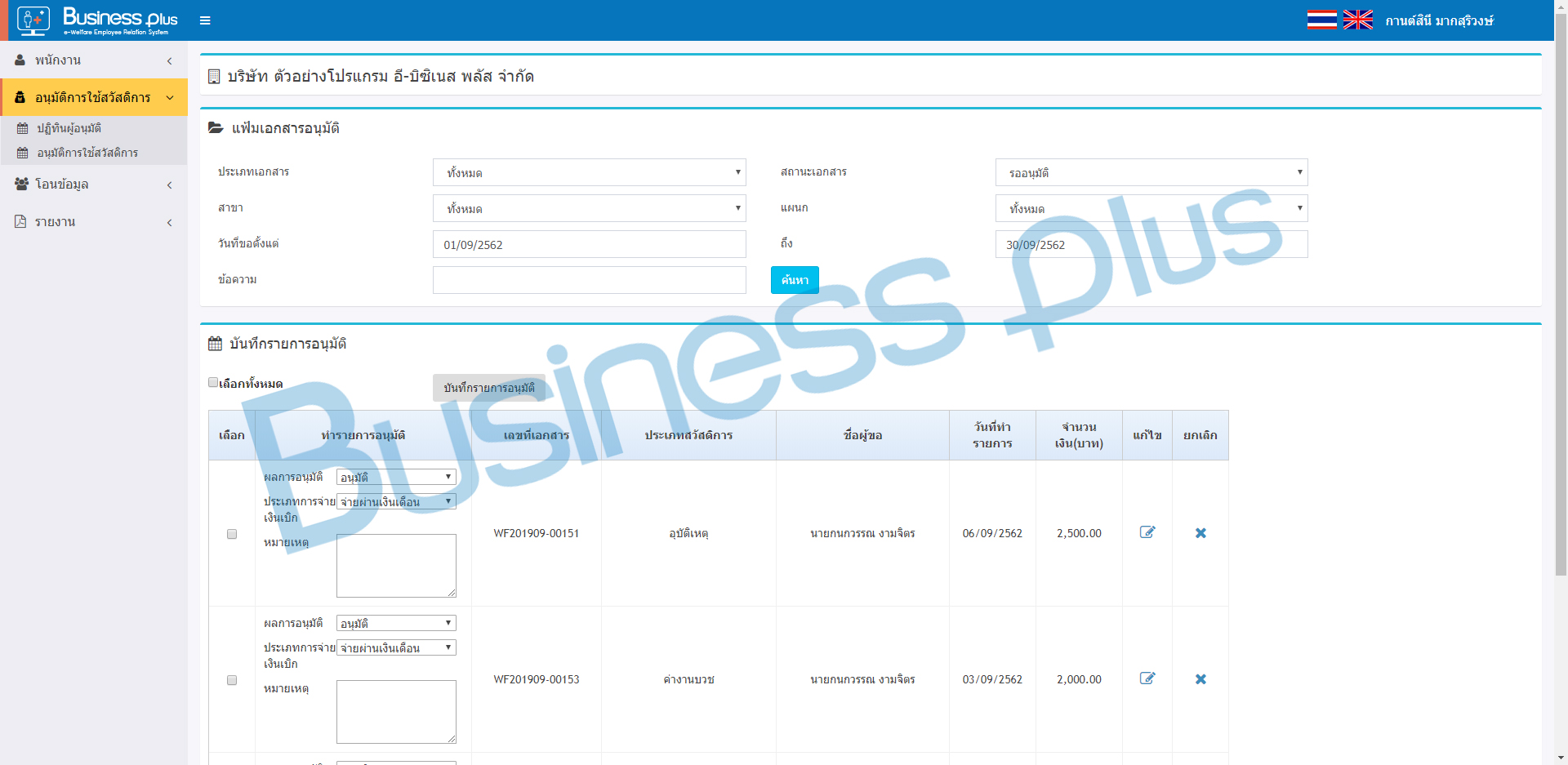This screenshot has height=765, width=1568.
Task: Click the vertical page scrollbar
Action: 1561,294
